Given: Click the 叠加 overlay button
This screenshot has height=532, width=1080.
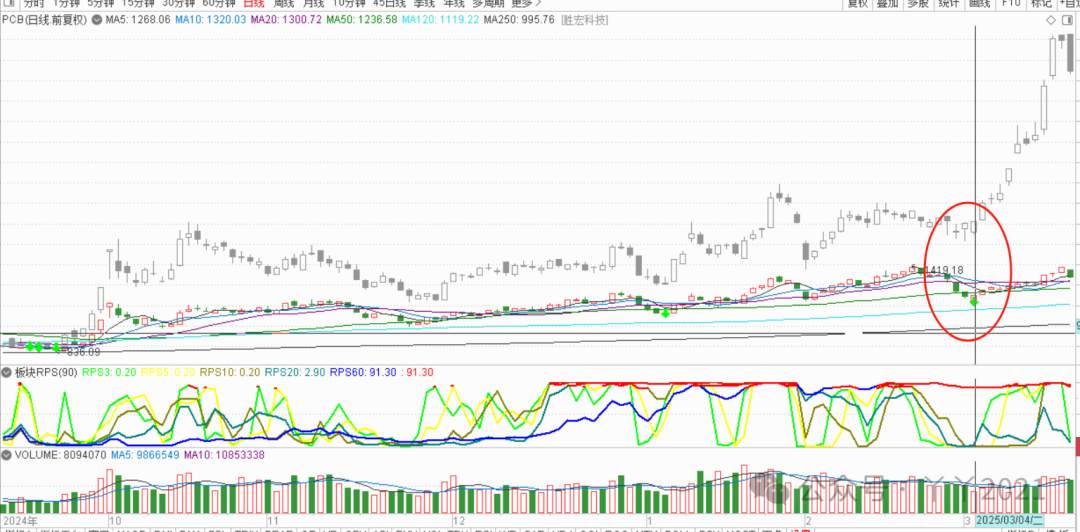Looking at the screenshot, I should click(887, 4).
